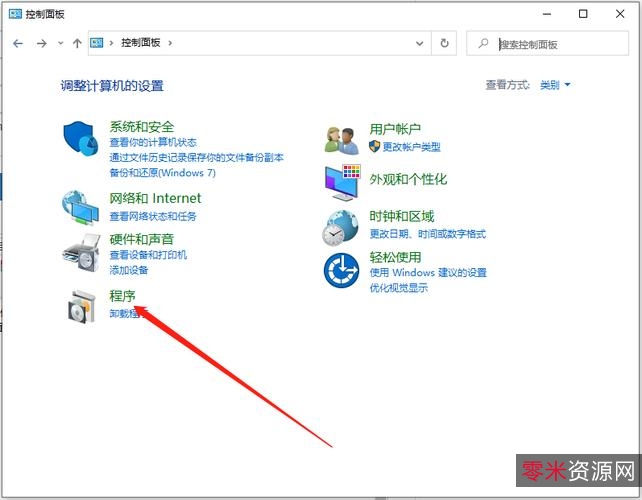Open 查看网络状态和任务 link

[x=153, y=216]
